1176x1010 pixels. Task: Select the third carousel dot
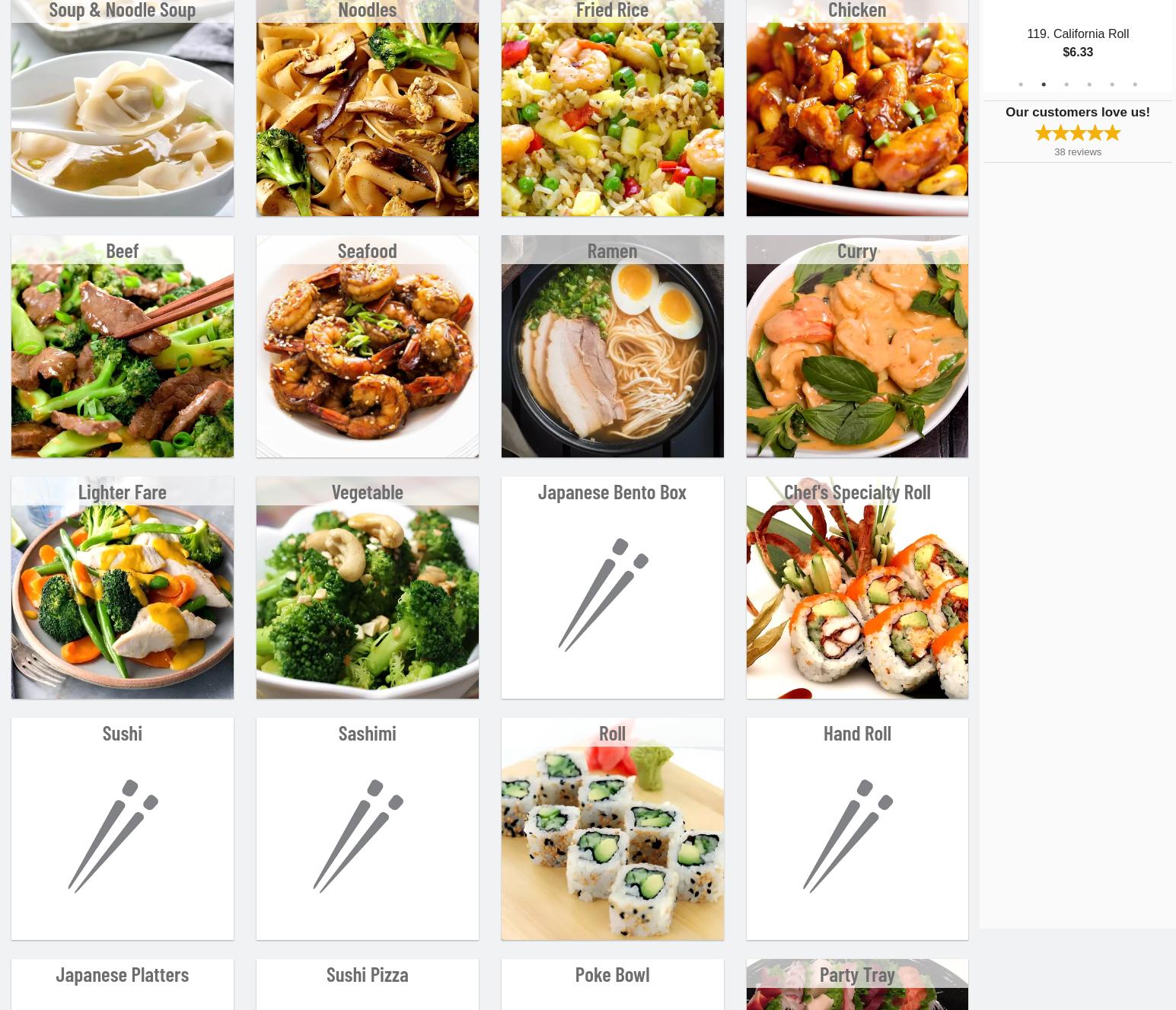click(x=1066, y=84)
